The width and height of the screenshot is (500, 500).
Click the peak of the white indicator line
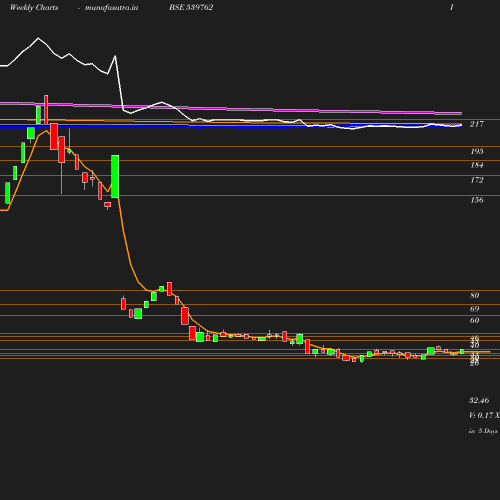[38, 38]
